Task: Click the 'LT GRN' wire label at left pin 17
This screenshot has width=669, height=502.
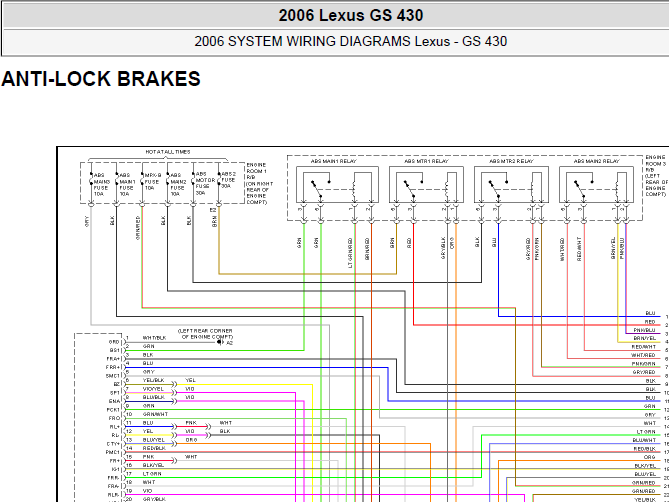Action: point(152,474)
